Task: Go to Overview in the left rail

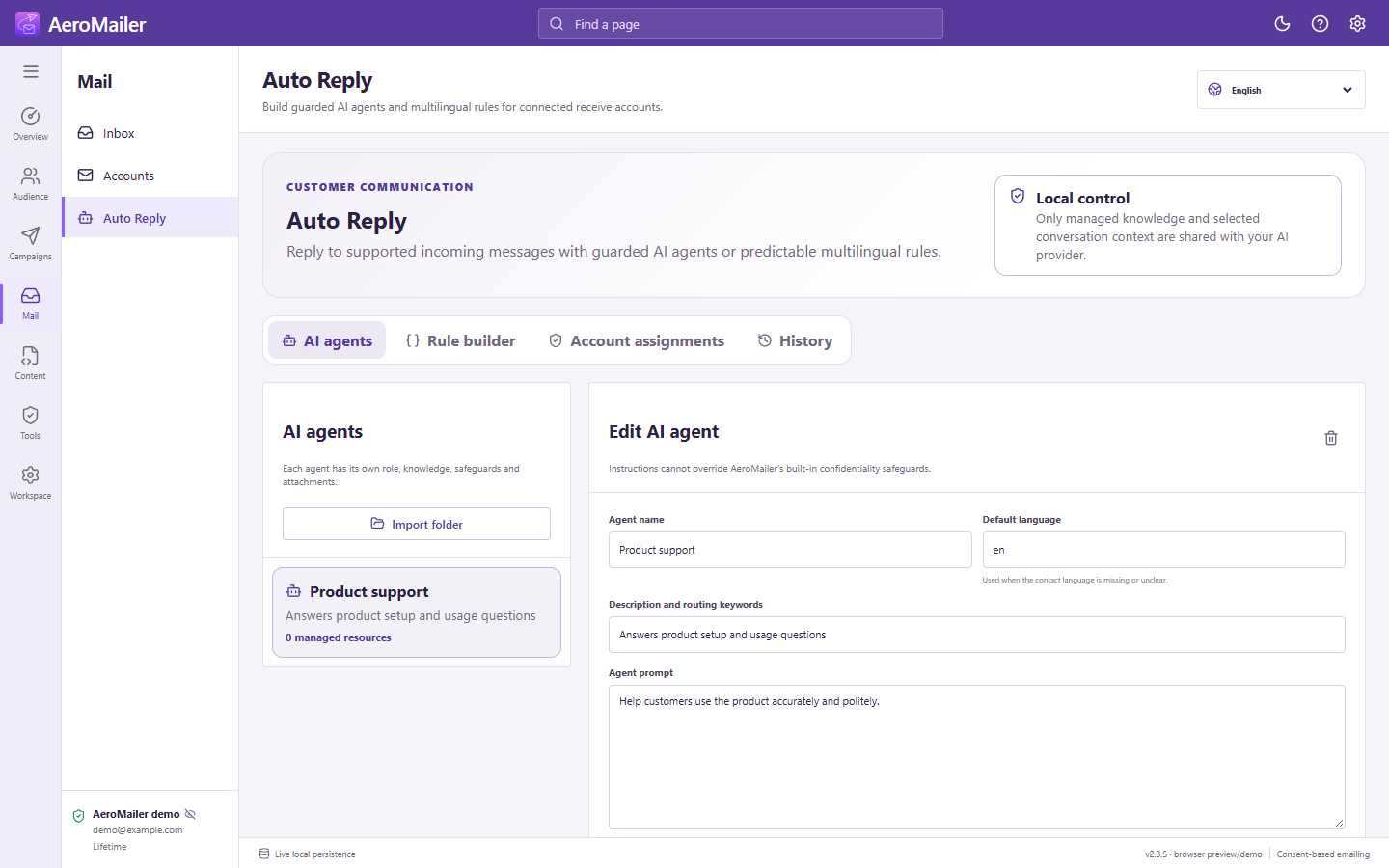Action: tap(31, 123)
